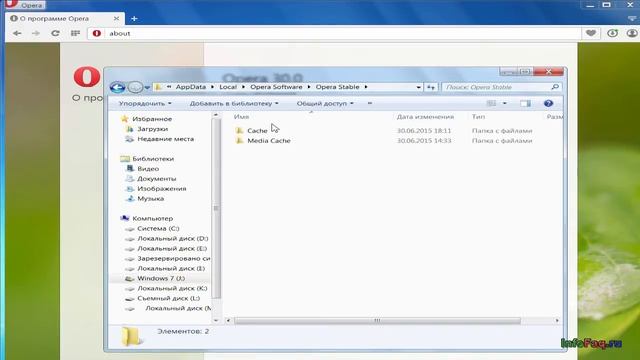Open the Общий доступ menu
The image size is (640, 360).
[x=325, y=104]
